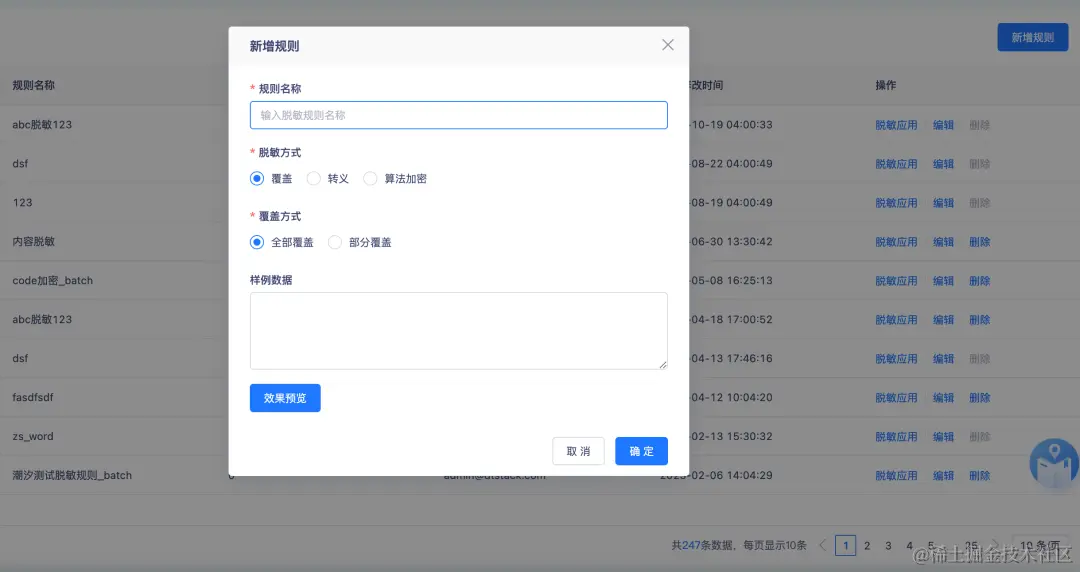Screen dimensions: 1080x572
Task: Select the 覆盖 radio option
Action: 257,178
